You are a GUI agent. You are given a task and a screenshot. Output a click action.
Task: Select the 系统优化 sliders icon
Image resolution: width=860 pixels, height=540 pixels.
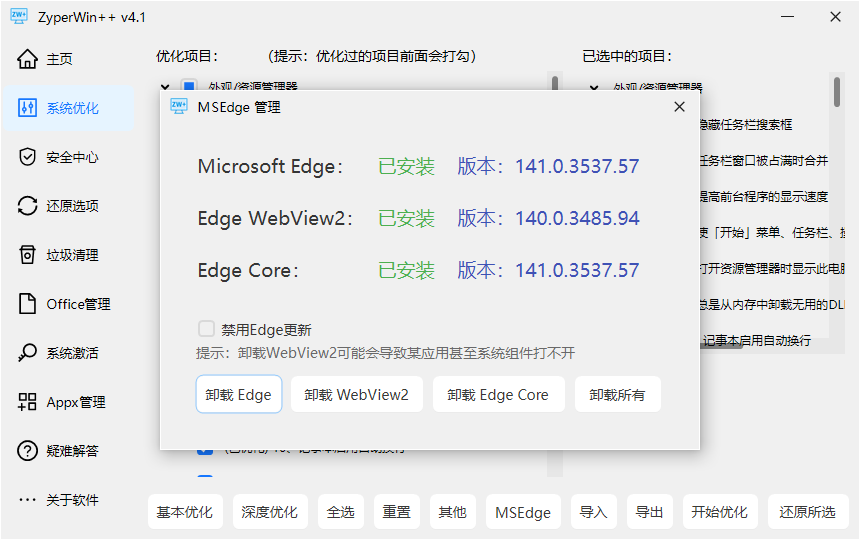(28, 108)
